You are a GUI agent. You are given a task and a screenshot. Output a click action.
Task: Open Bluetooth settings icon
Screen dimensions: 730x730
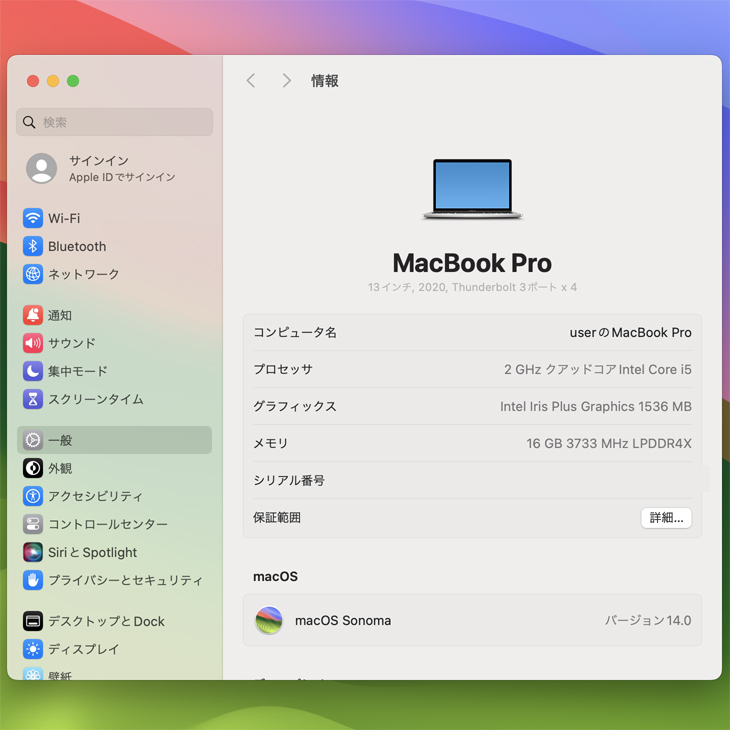[33, 246]
